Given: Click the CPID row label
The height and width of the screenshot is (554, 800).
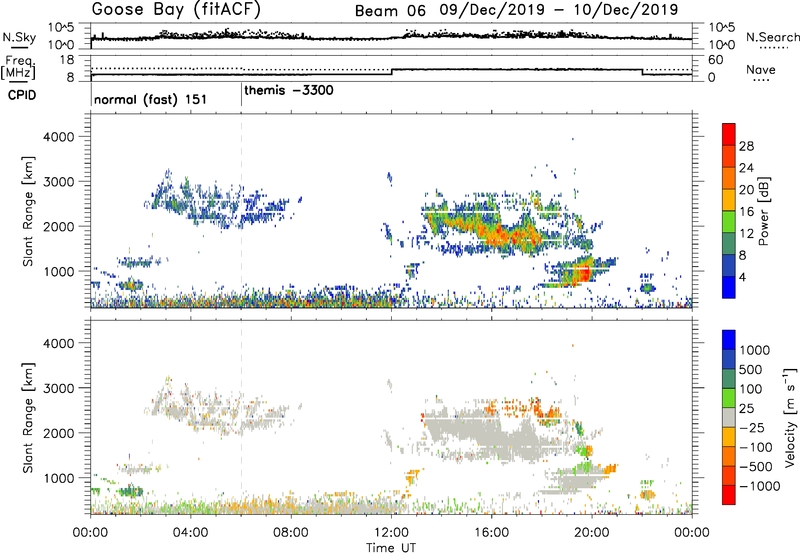Looking at the screenshot, I should click(x=22, y=95).
